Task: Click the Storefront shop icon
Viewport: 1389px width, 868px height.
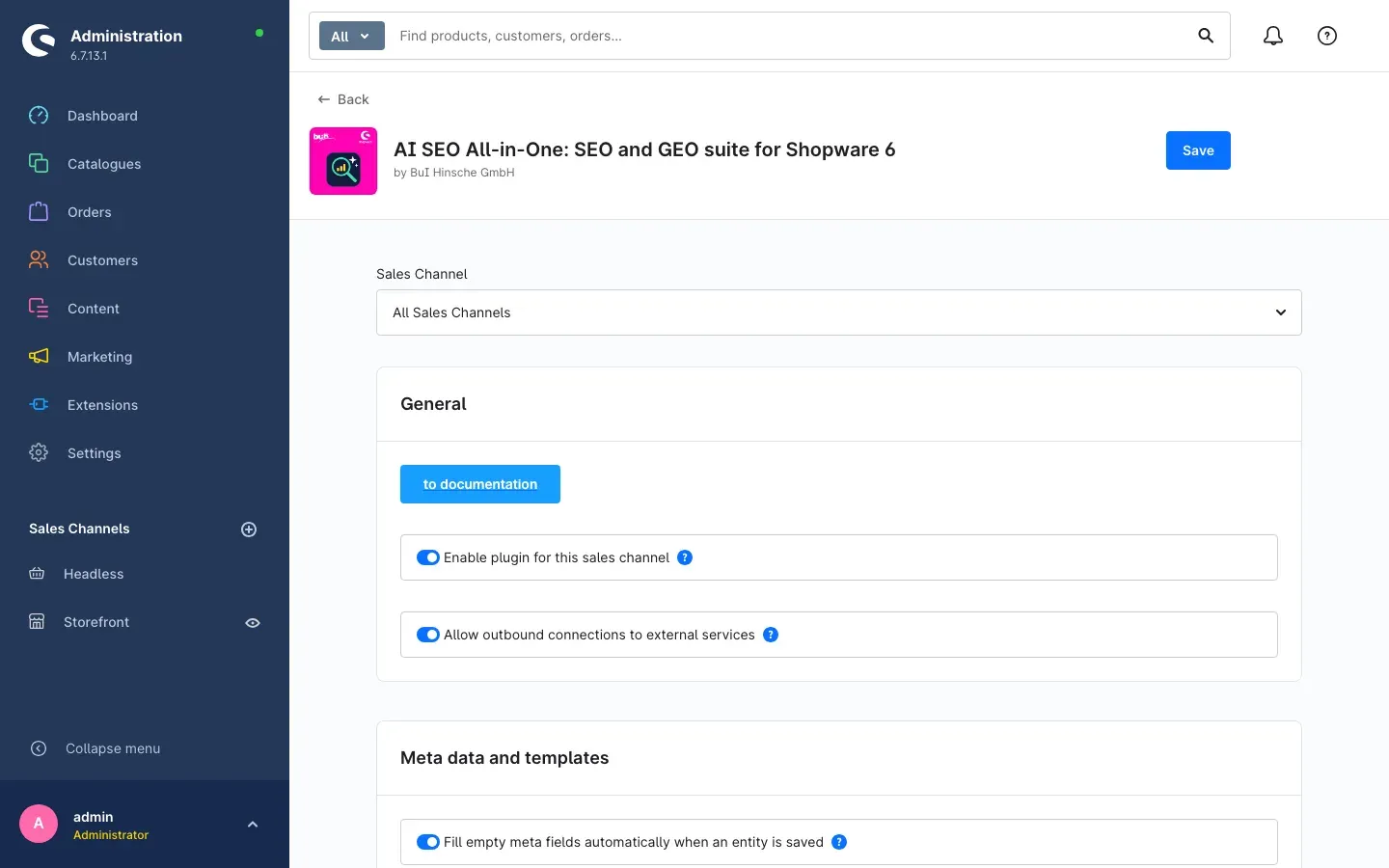Action: [x=37, y=622]
